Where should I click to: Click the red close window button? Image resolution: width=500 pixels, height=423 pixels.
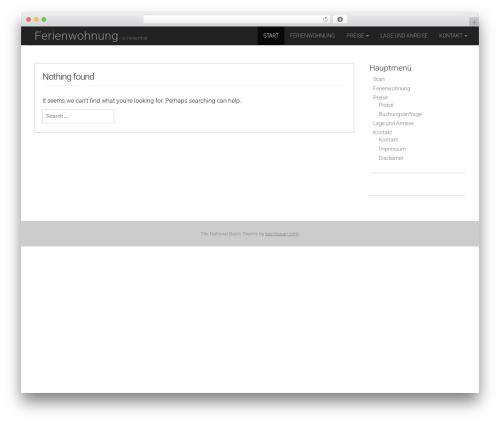(x=29, y=20)
